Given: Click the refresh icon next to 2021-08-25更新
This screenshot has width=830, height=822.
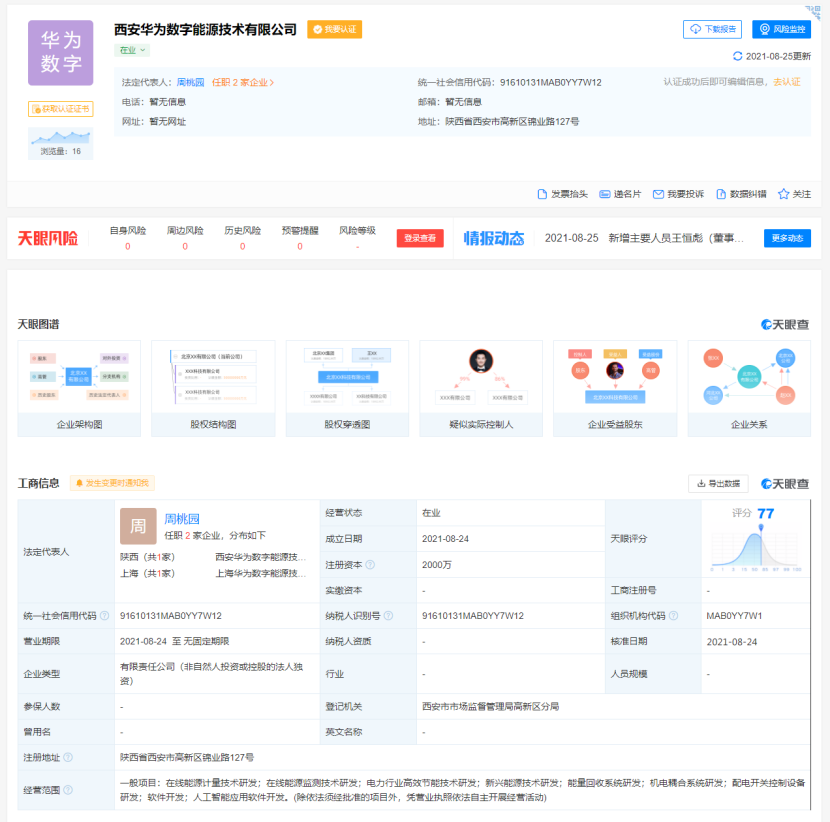Looking at the screenshot, I should click(738, 57).
